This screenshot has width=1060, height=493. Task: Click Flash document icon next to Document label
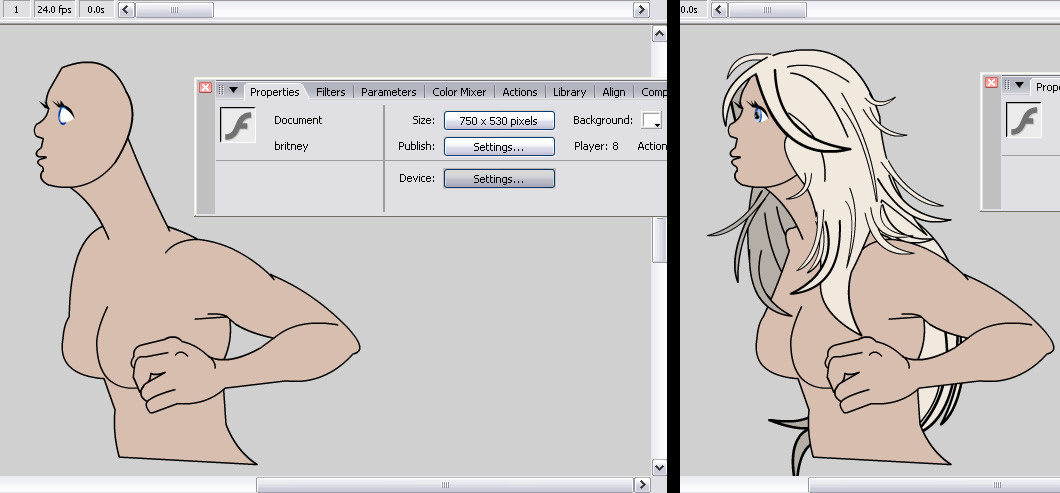pos(237,124)
